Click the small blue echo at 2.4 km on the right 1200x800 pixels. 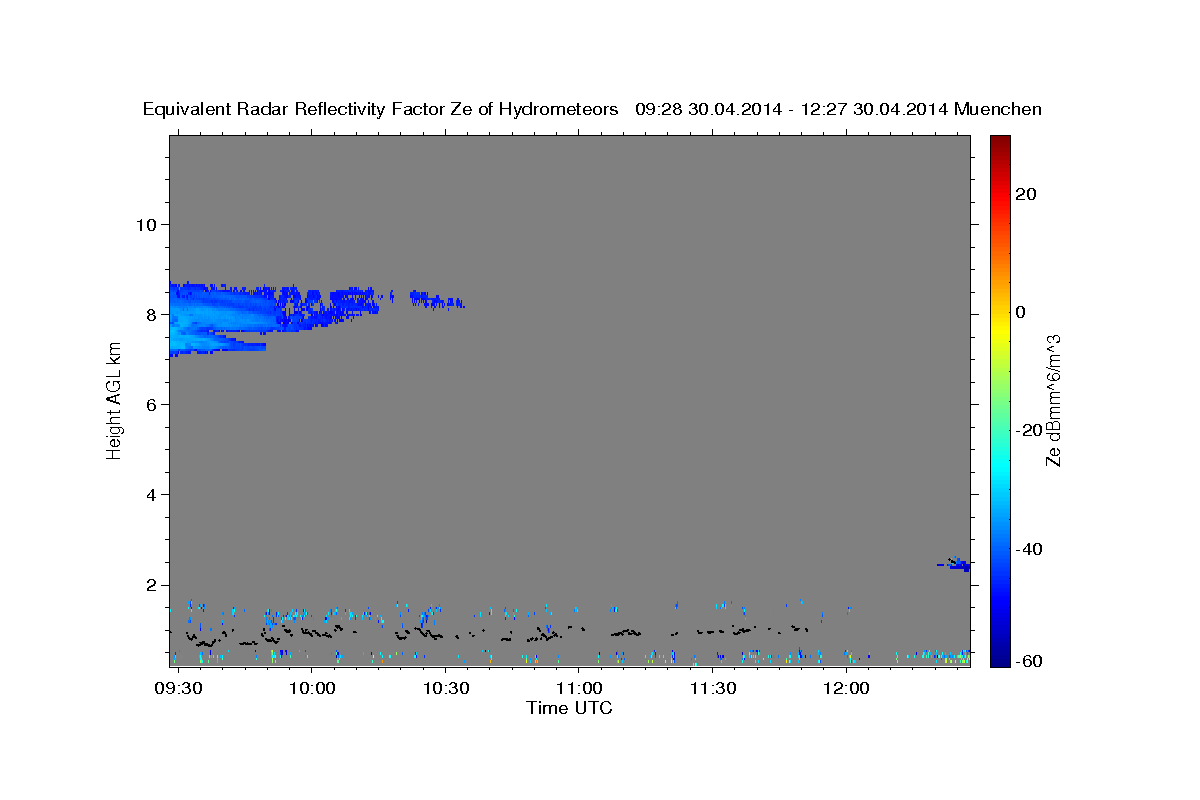(x=955, y=565)
